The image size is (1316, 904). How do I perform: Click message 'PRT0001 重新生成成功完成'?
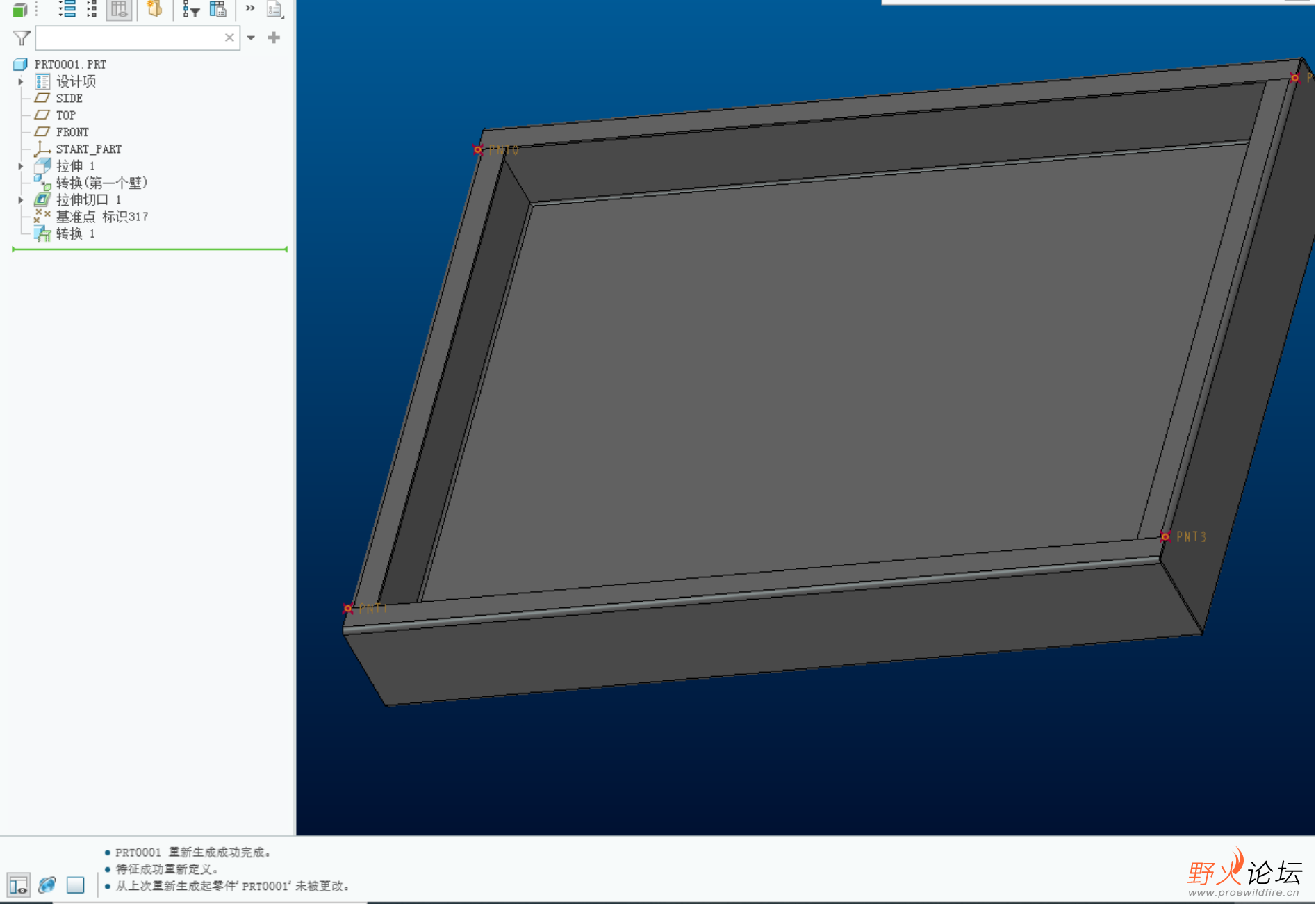tap(193, 853)
